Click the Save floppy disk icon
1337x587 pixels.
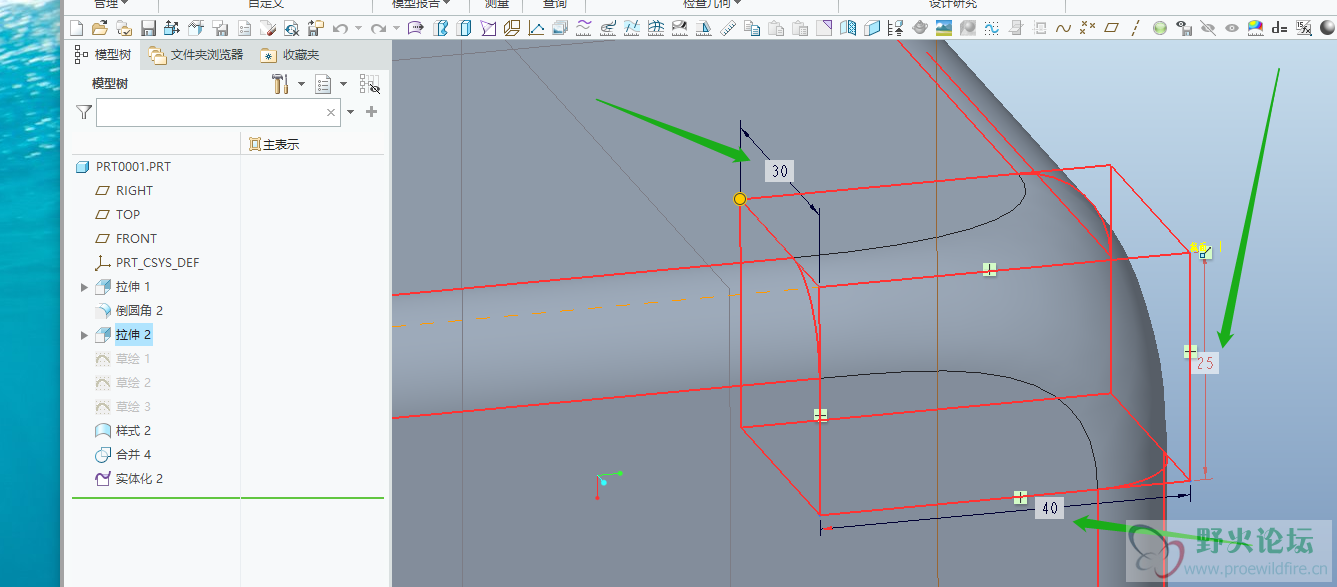[148, 28]
